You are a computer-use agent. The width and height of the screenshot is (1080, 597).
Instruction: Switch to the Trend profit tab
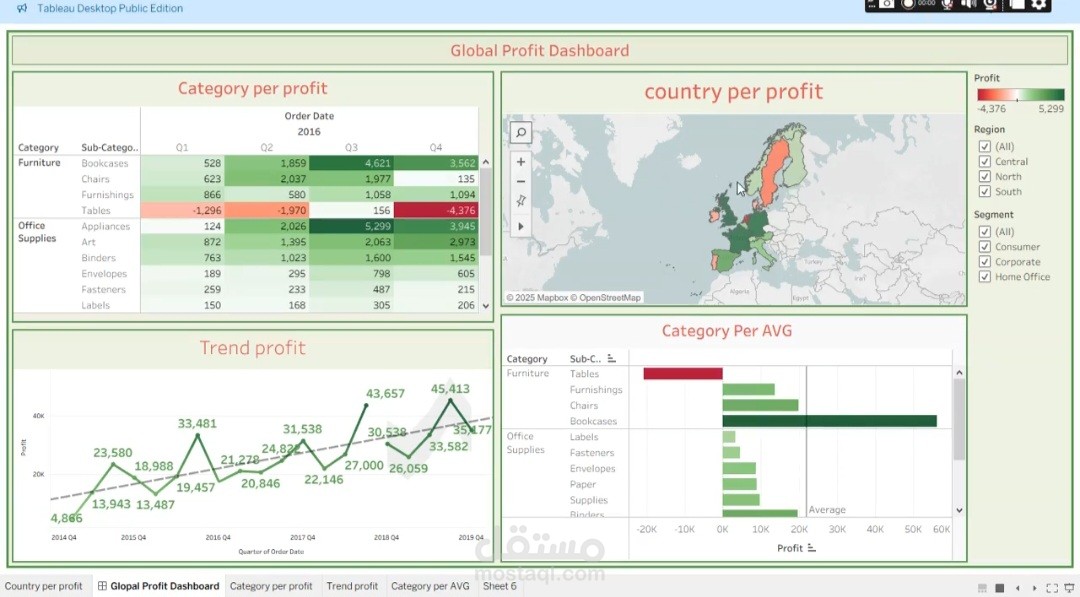tap(352, 586)
